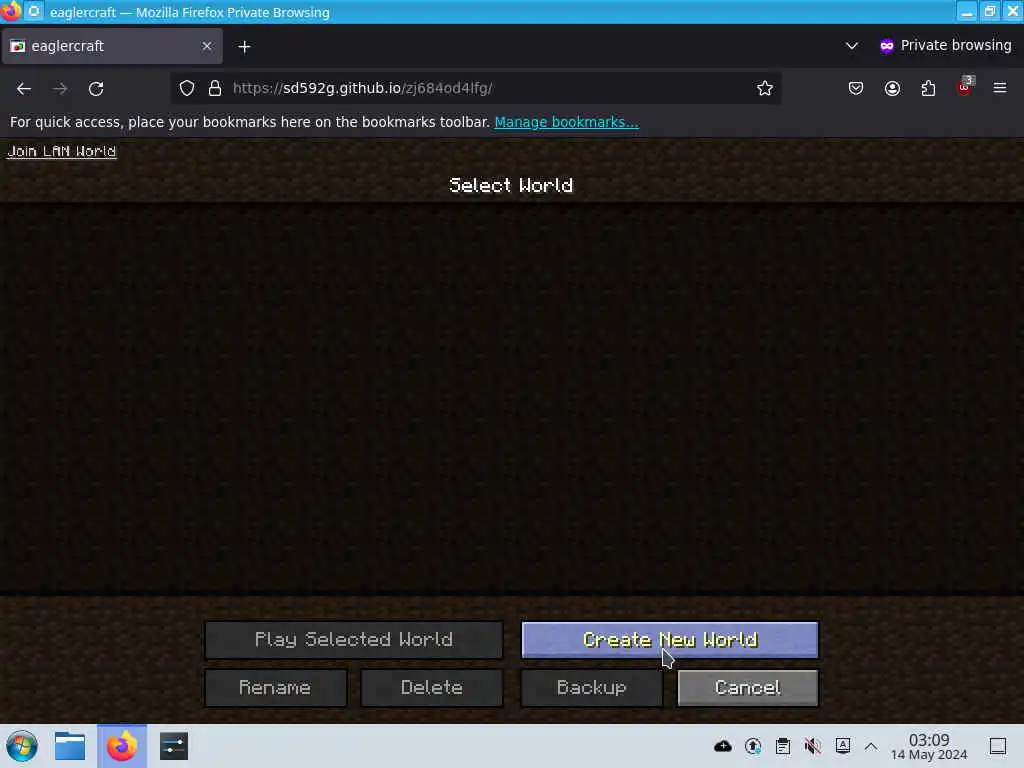The width and height of the screenshot is (1024, 768).
Task: Click the clock showing 03:09
Action: coord(929,746)
